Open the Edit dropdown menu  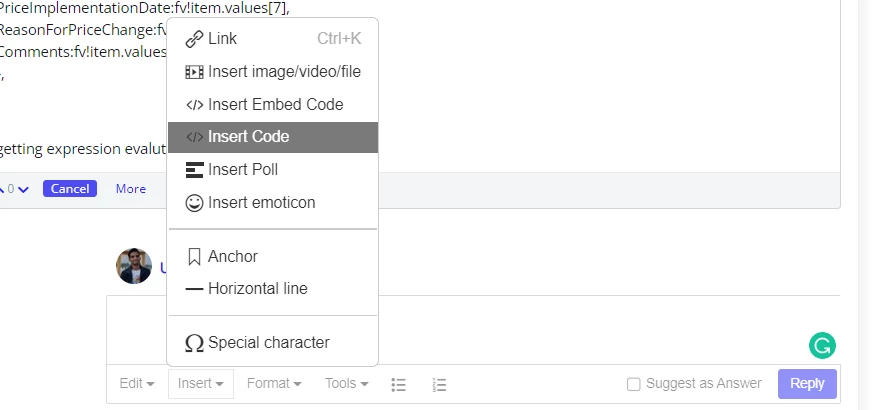[137, 383]
